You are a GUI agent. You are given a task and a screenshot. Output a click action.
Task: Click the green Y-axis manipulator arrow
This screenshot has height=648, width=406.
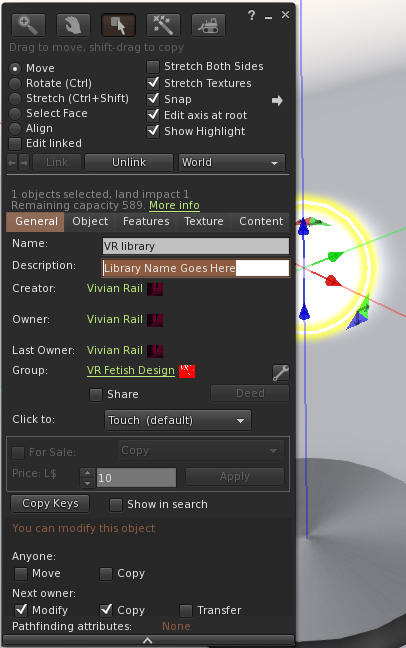pos(336,257)
